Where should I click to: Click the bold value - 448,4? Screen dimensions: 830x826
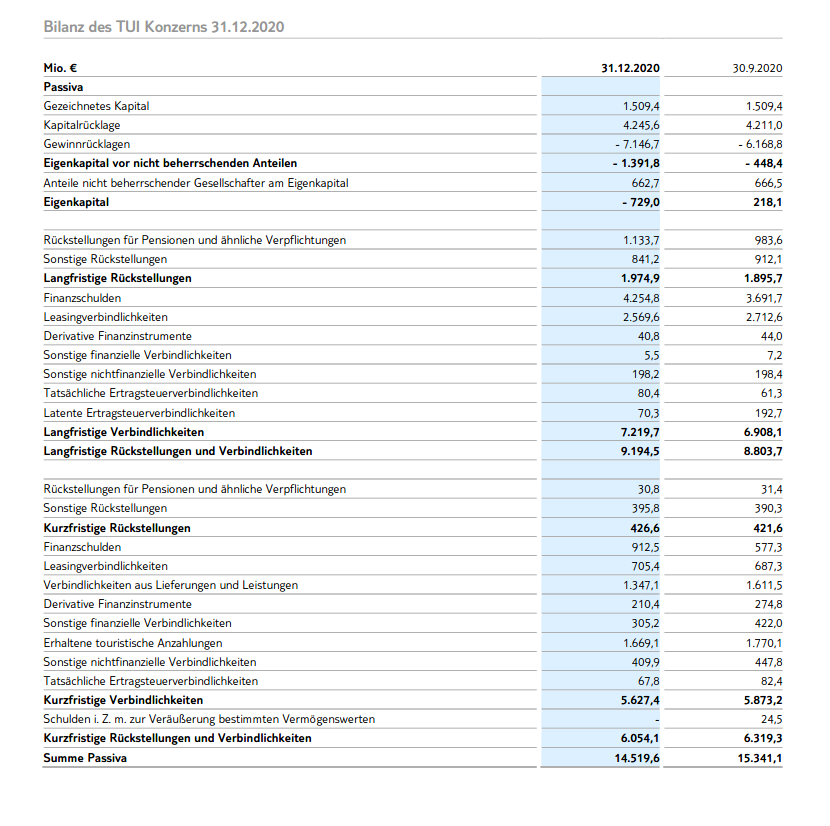pos(764,163)
